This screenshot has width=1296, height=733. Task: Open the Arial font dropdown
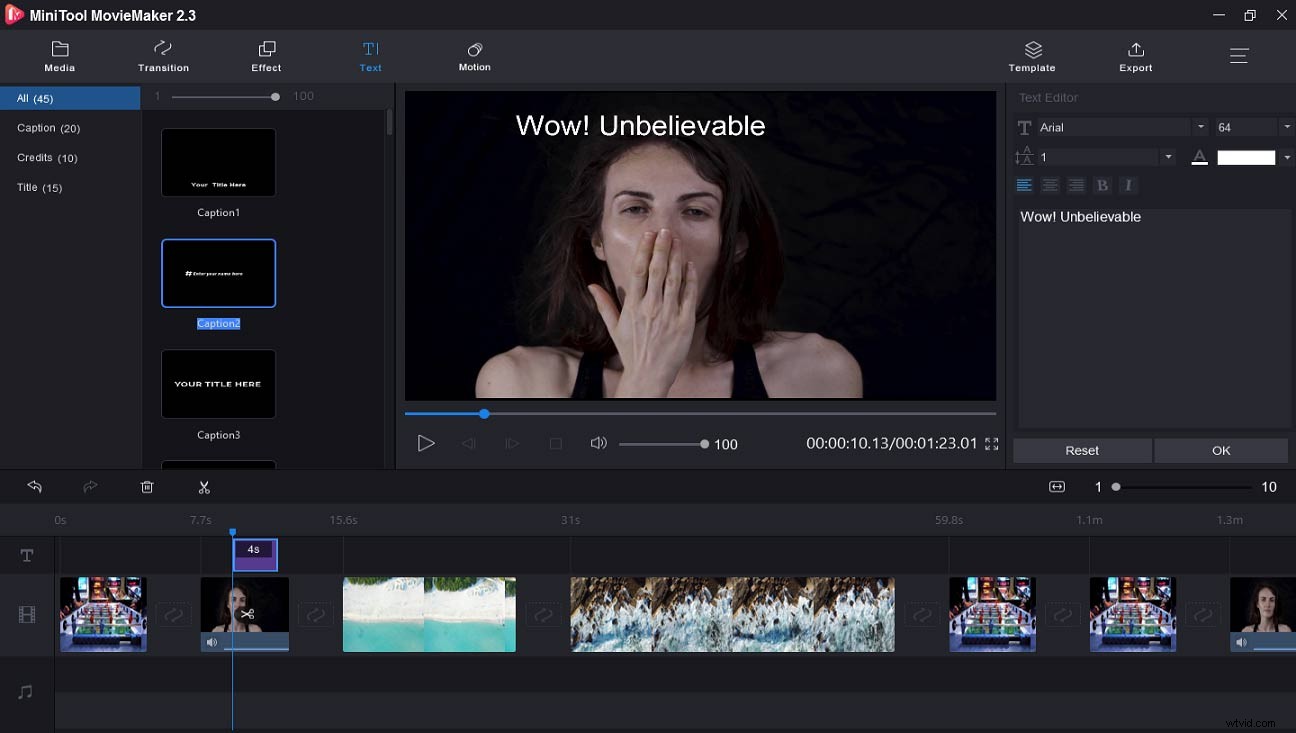(1200, 127)
